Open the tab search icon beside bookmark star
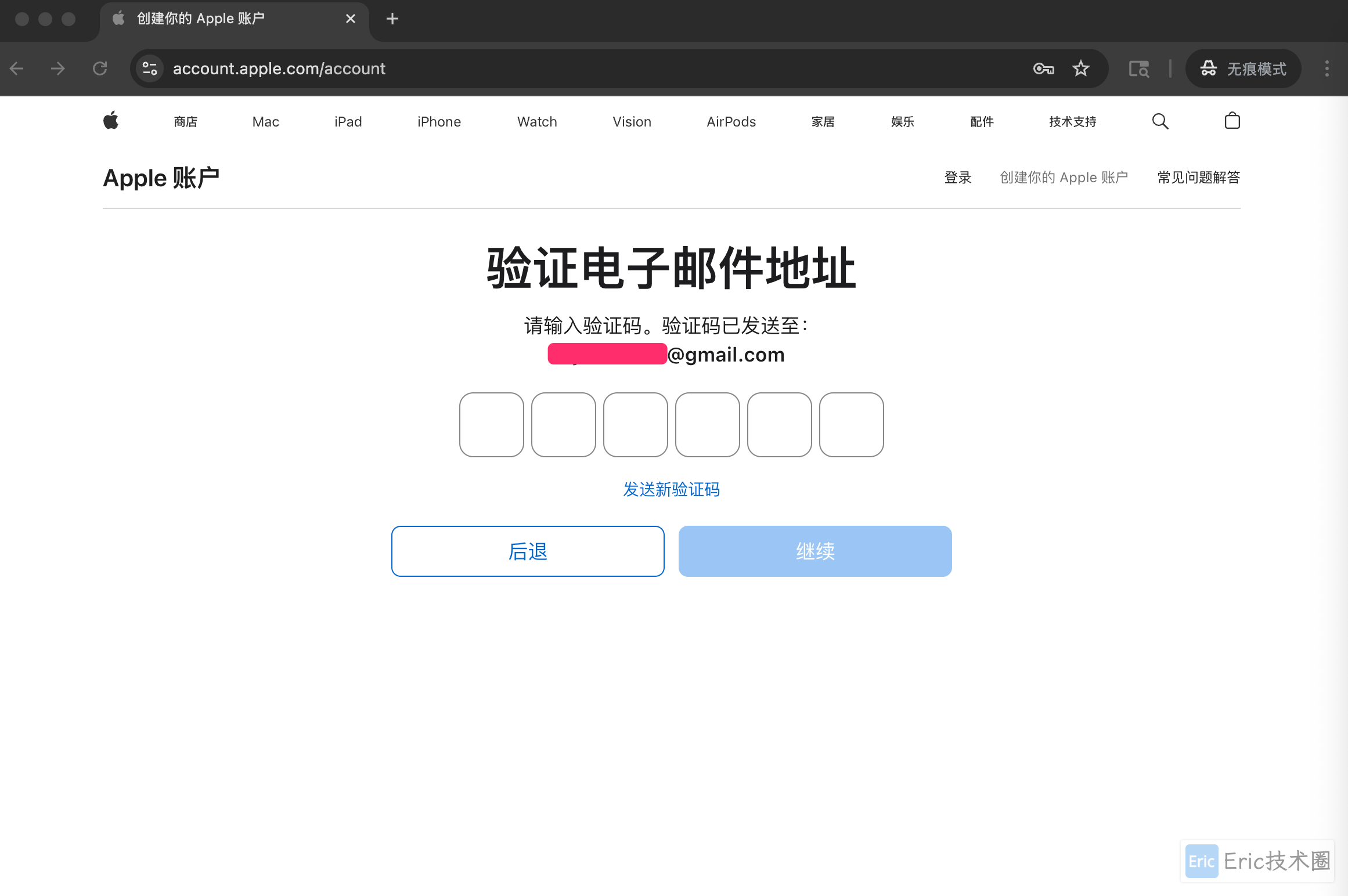The image size is (1348, 896). coord(1139,68)
